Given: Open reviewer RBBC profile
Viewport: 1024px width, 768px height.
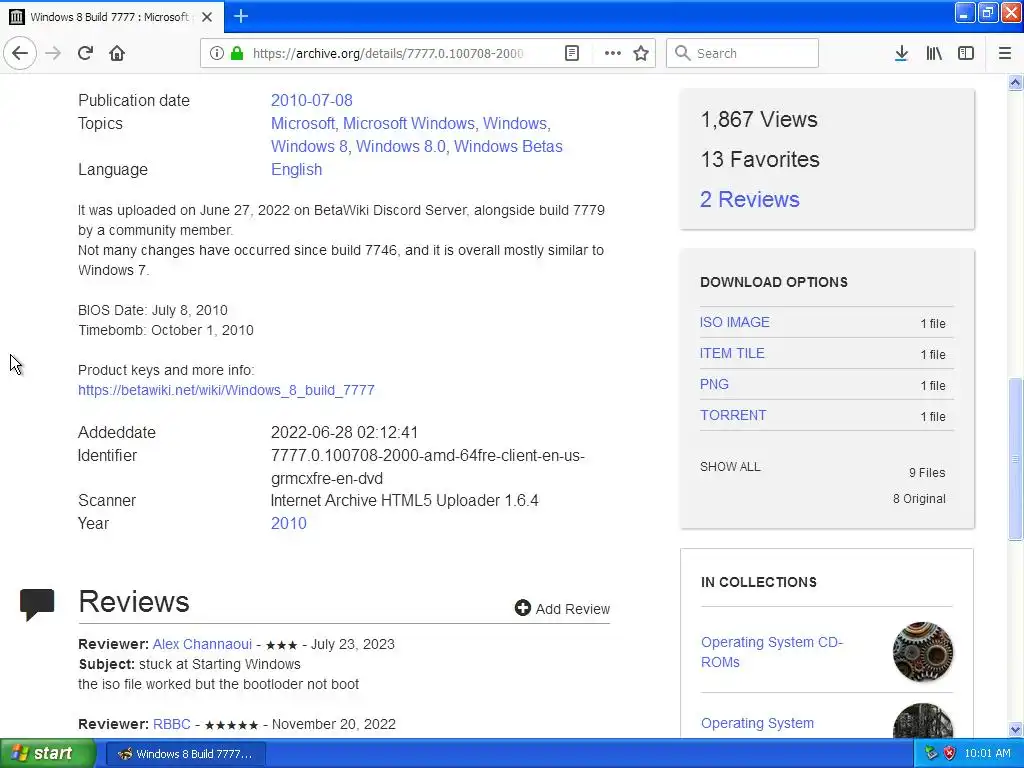Looking at the screenshot, I should tap(172, 724).
